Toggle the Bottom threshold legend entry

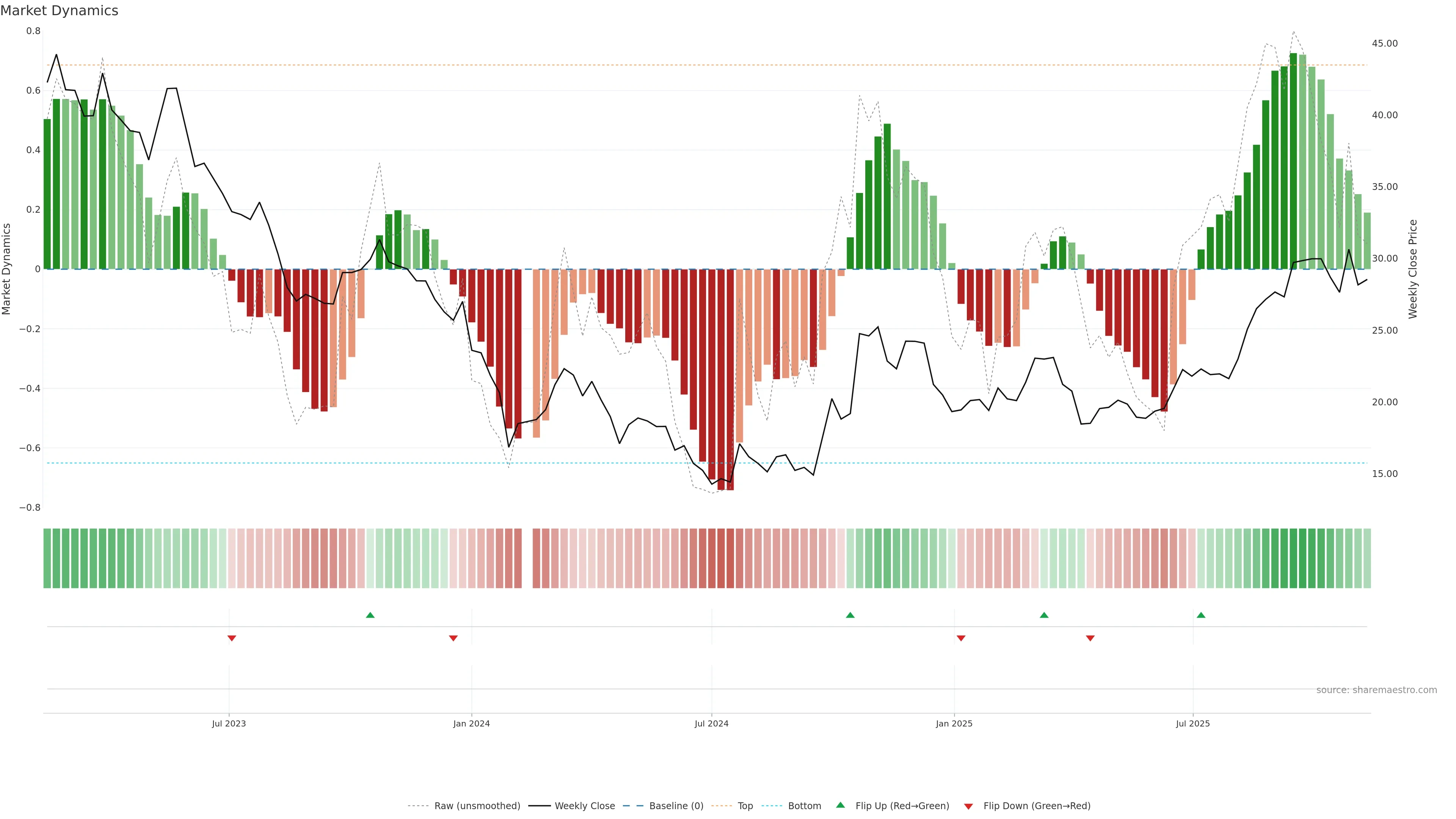[x=804, y=806]
